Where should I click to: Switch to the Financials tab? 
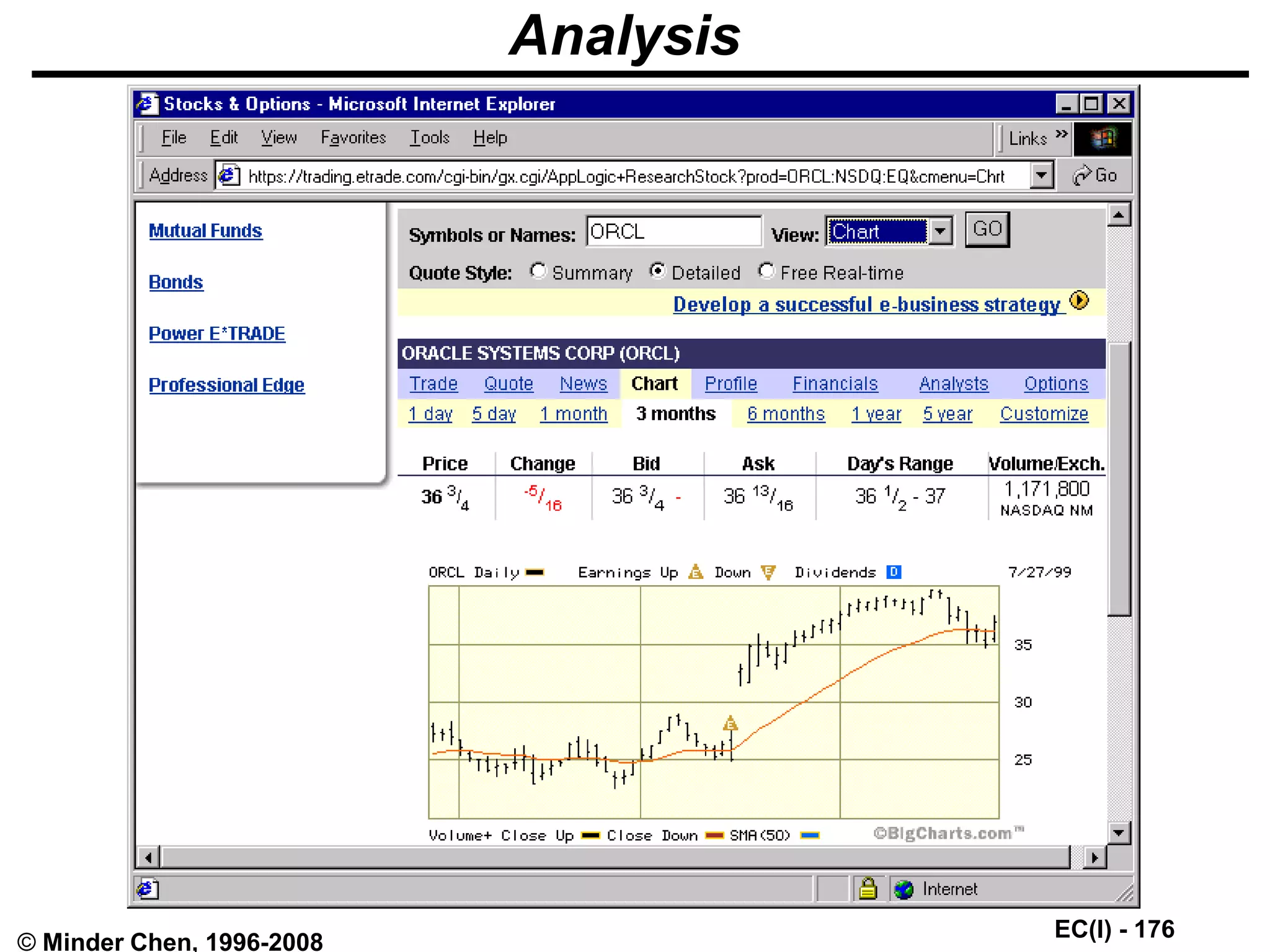coord(835,384)
